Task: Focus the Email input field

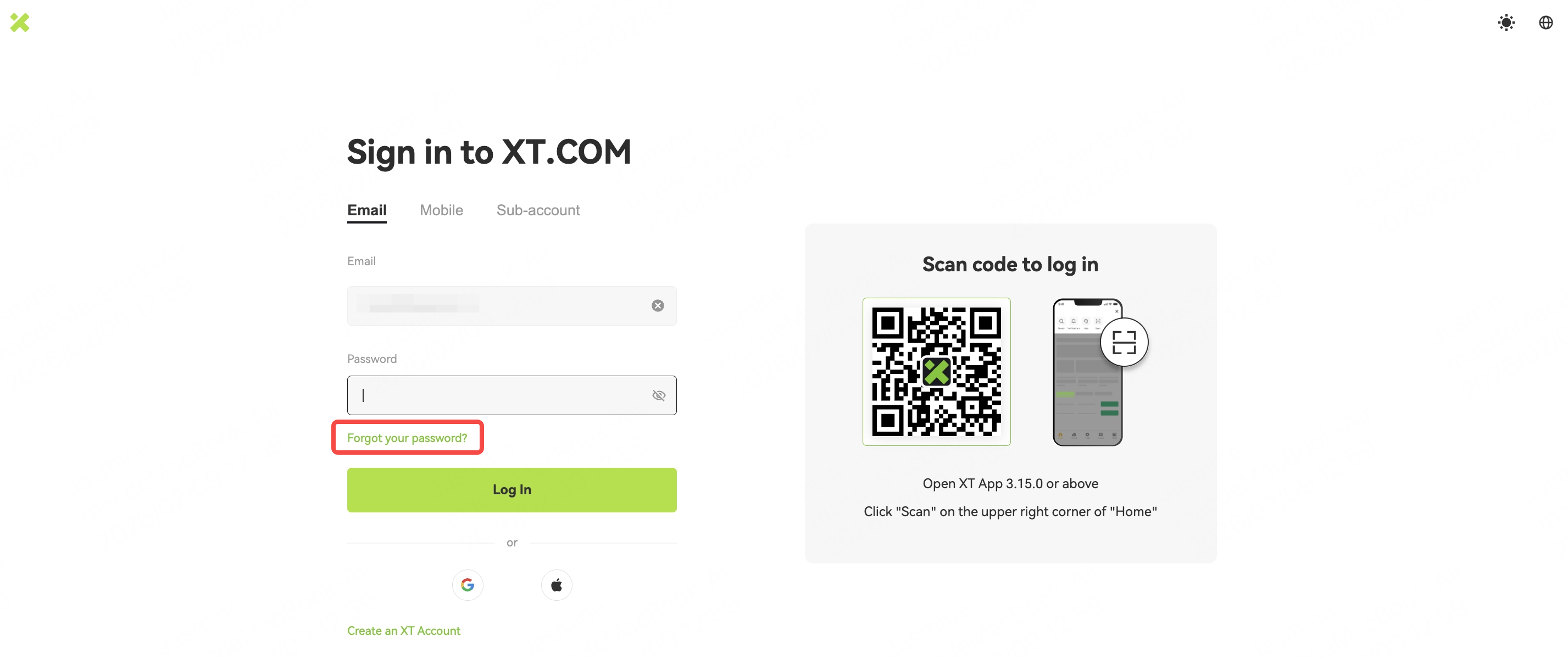Action: click(x=511, y=305)
